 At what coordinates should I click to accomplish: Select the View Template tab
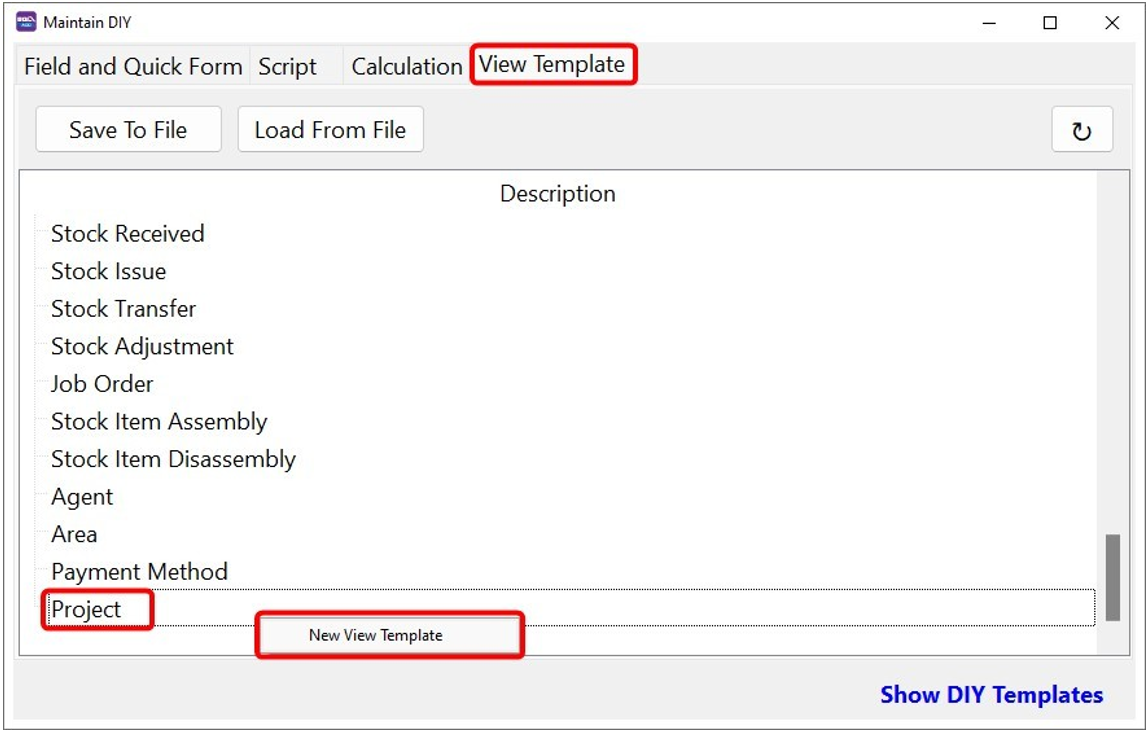(x=552, y=65)
